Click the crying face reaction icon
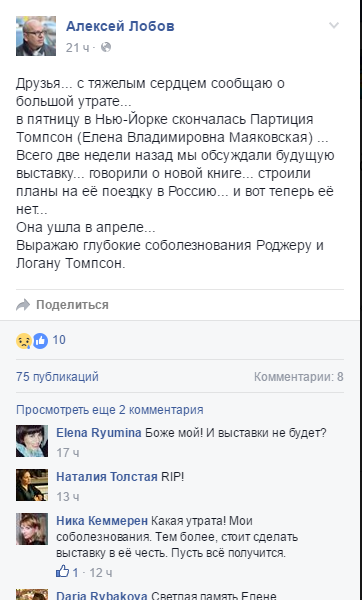362x600 pixels. pos(24,341)
